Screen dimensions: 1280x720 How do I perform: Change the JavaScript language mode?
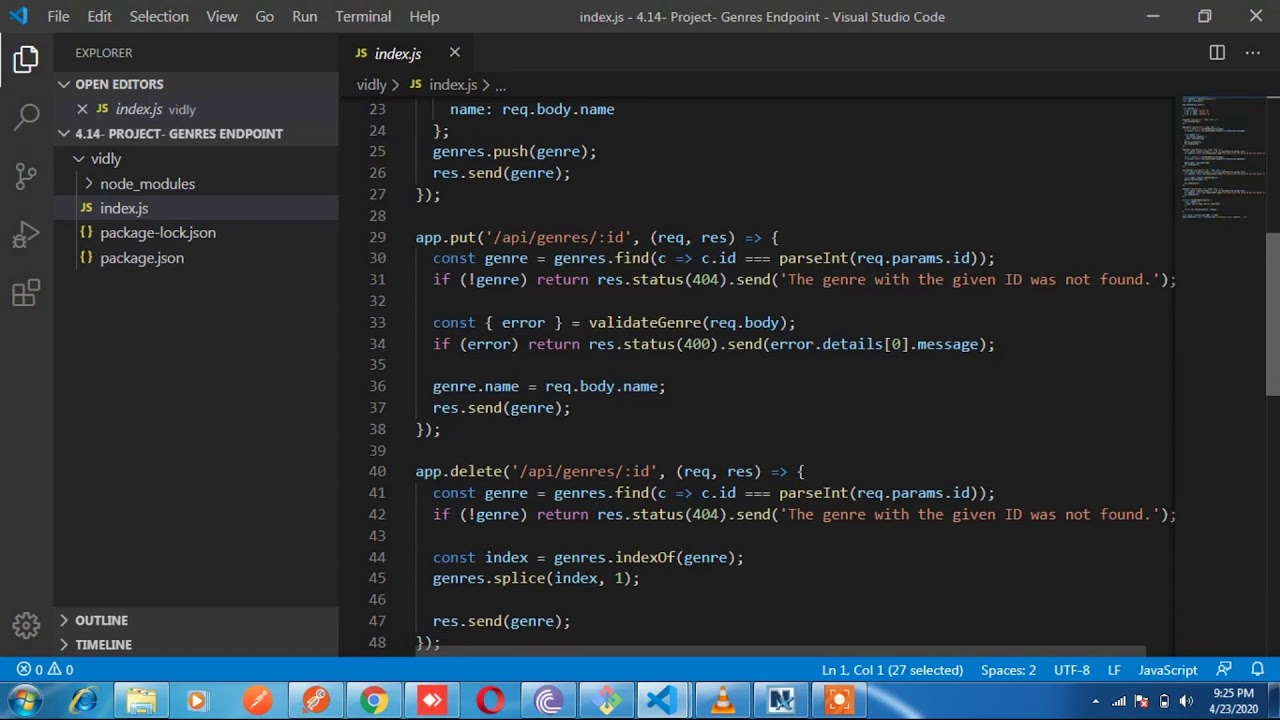click(1167, 670)
